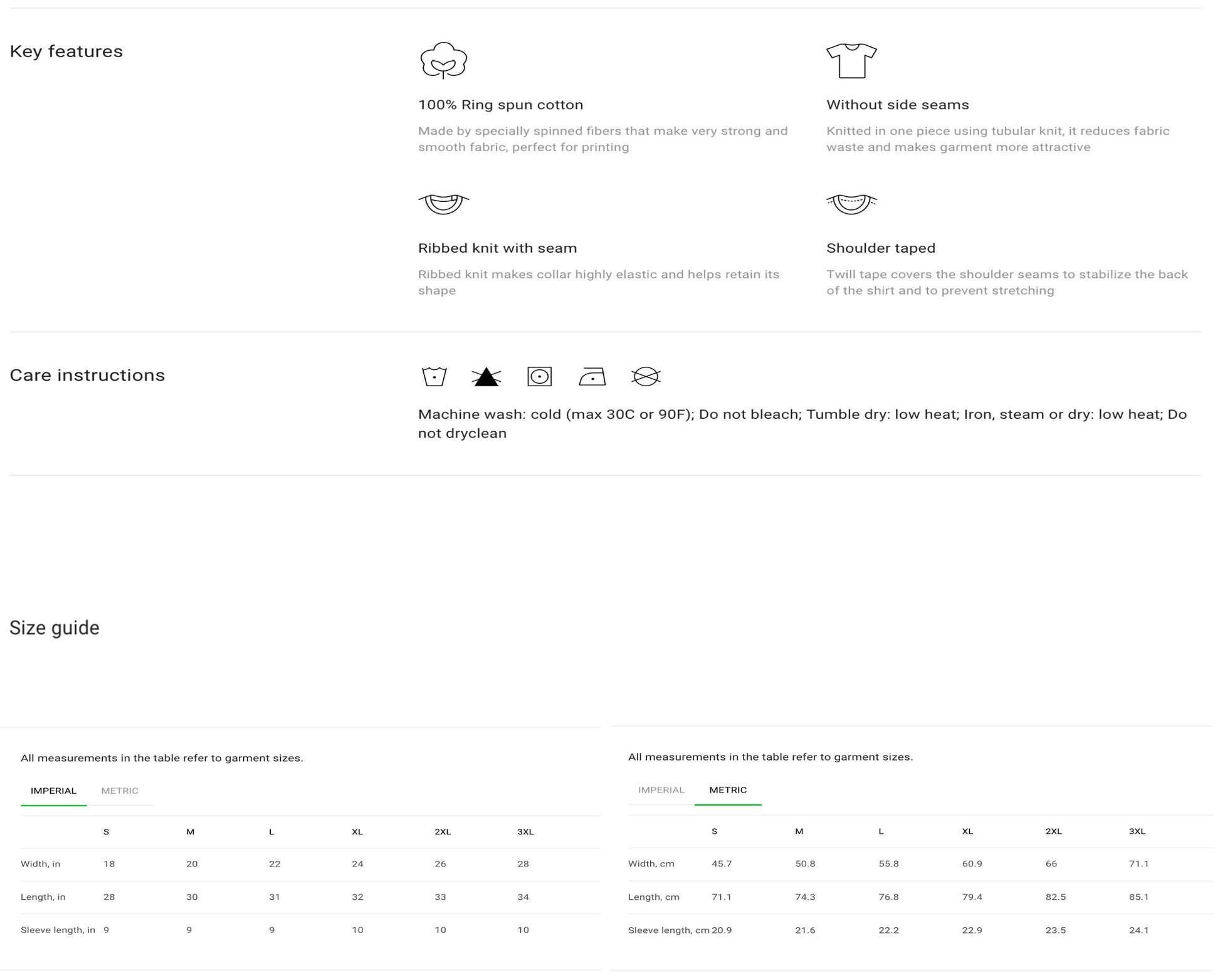Click the 100% Ring spun cotton title
Image resolution: width=1220 pixels, height=980 pixels.
(x=500, y=105)
